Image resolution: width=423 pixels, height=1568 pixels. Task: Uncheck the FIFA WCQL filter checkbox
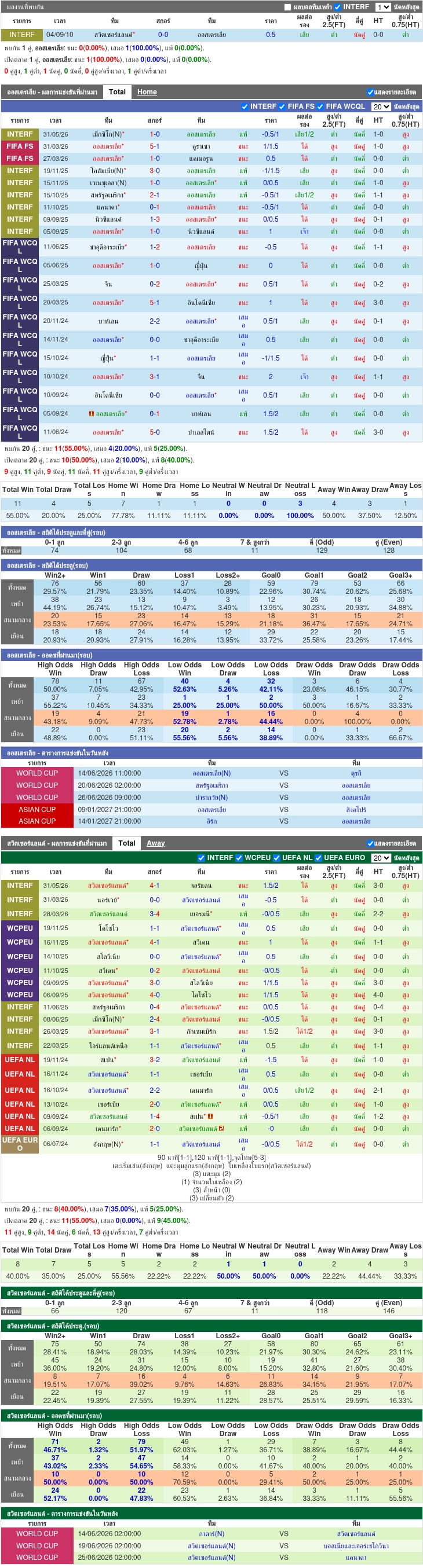(x=320, y=107)
